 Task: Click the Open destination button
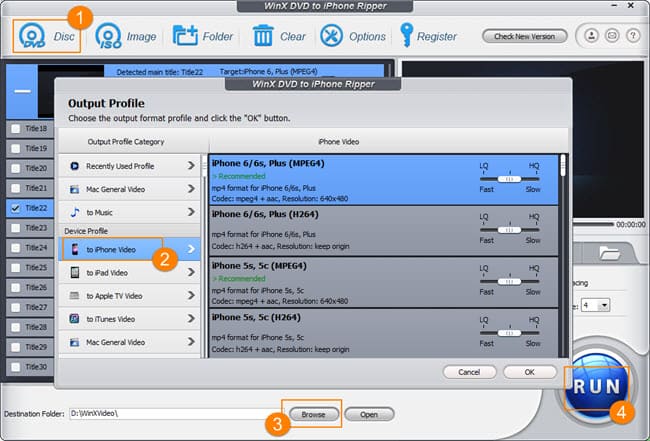[x=369, y=414]
